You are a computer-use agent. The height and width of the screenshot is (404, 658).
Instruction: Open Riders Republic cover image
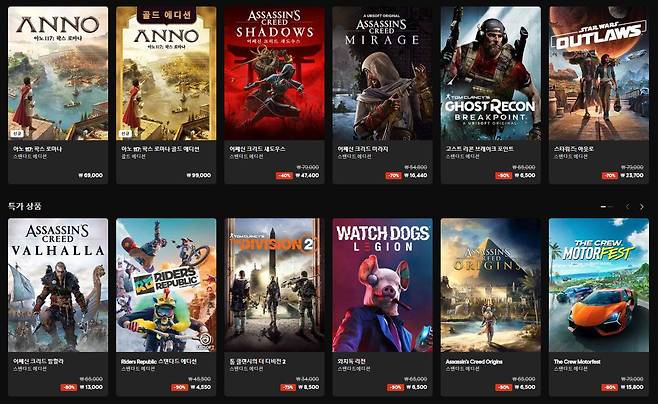point(166,285)
